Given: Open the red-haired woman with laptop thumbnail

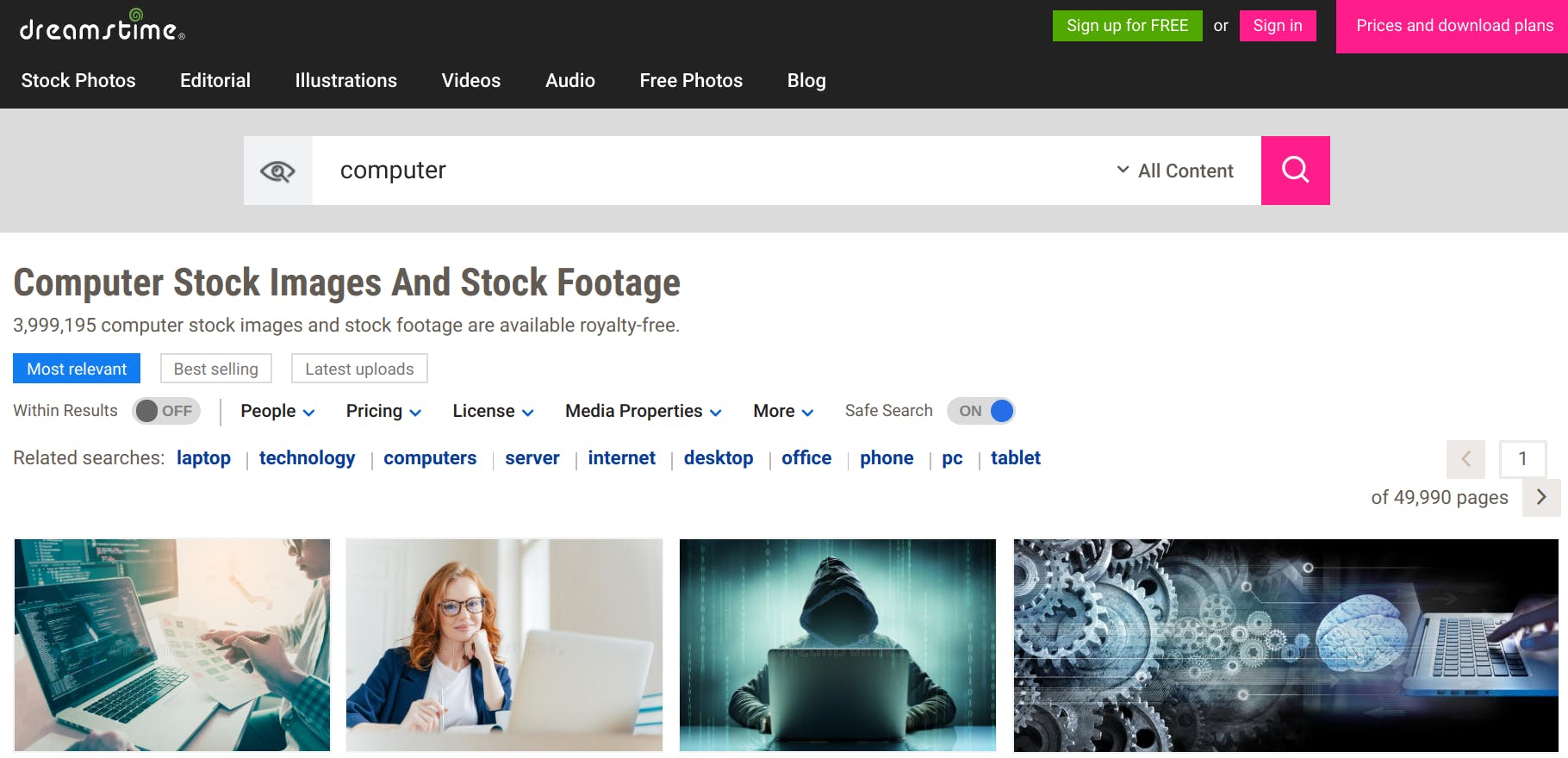Looking at the screenshot, I should [x=504, y=645].
